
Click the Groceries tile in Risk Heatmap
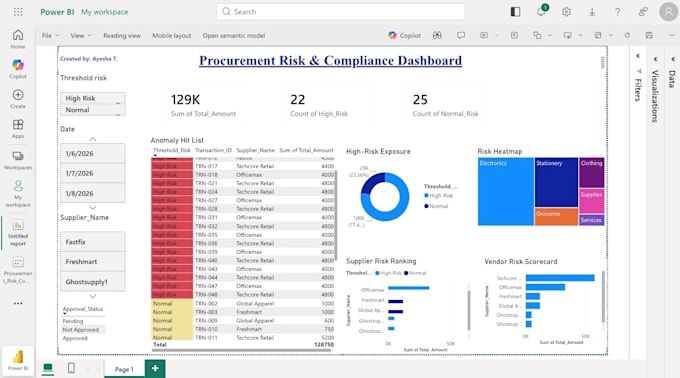pos(556,217)
